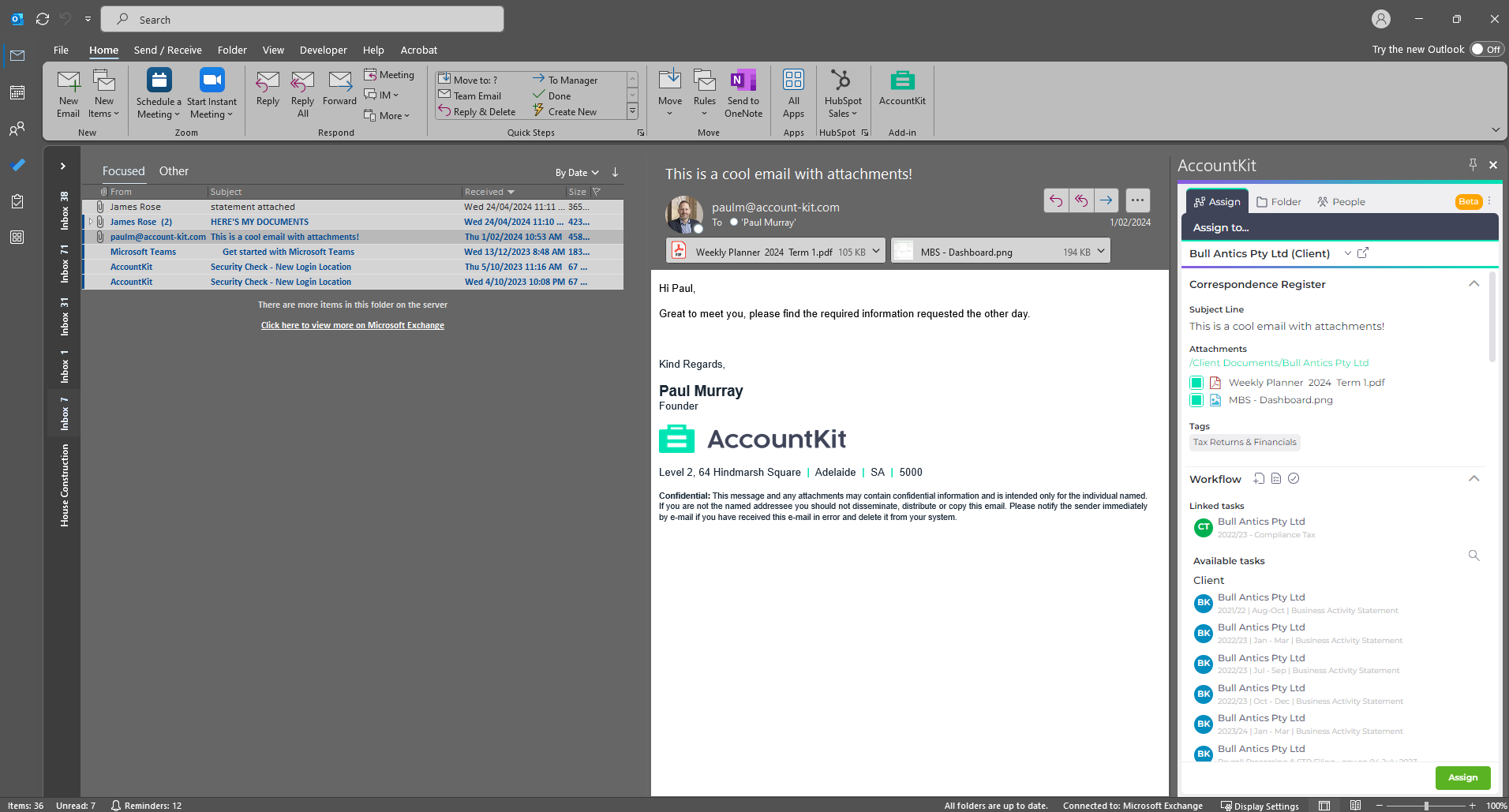1509x812 pixels.
Task: Open the More respond dropdown
Action: (387, 115)
